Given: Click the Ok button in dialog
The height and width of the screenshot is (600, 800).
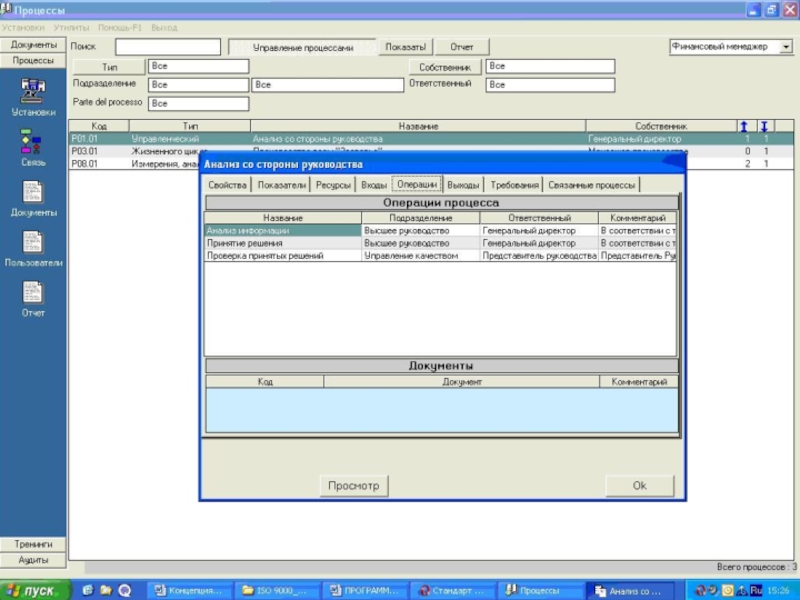Looking at the screenshot, I should [x=639, y=486].
